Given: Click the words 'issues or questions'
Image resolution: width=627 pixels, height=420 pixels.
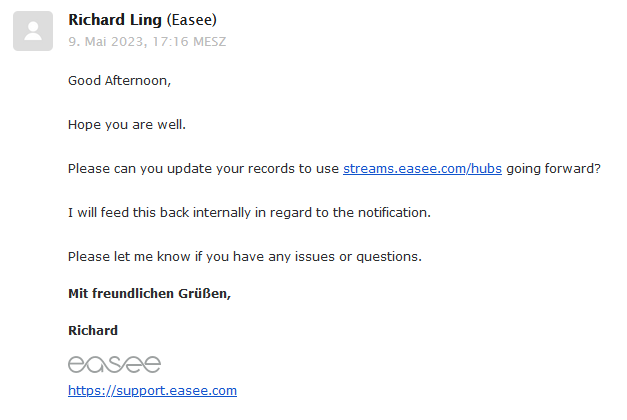Looking at the screenshot, I should [357, 256].
